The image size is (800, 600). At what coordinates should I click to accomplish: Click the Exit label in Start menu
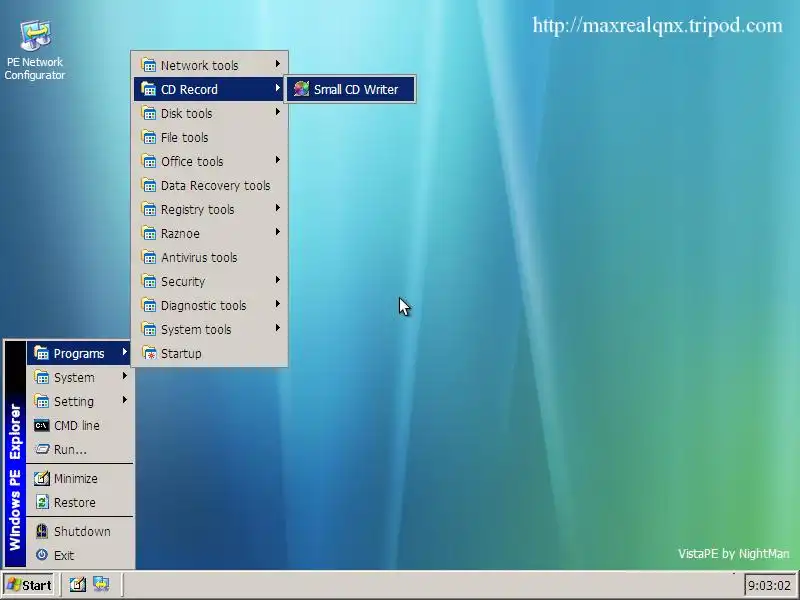click(64, 555)
